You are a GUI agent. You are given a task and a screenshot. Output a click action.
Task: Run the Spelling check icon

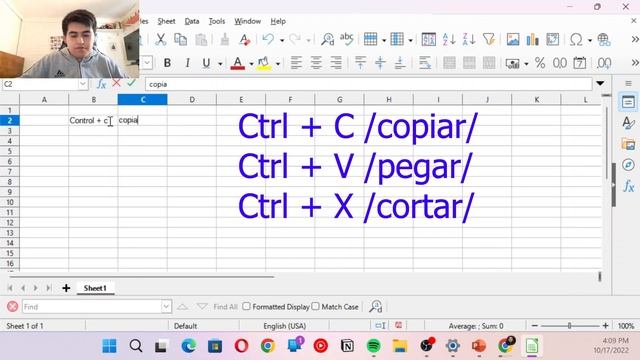click(x=347, y=40)
